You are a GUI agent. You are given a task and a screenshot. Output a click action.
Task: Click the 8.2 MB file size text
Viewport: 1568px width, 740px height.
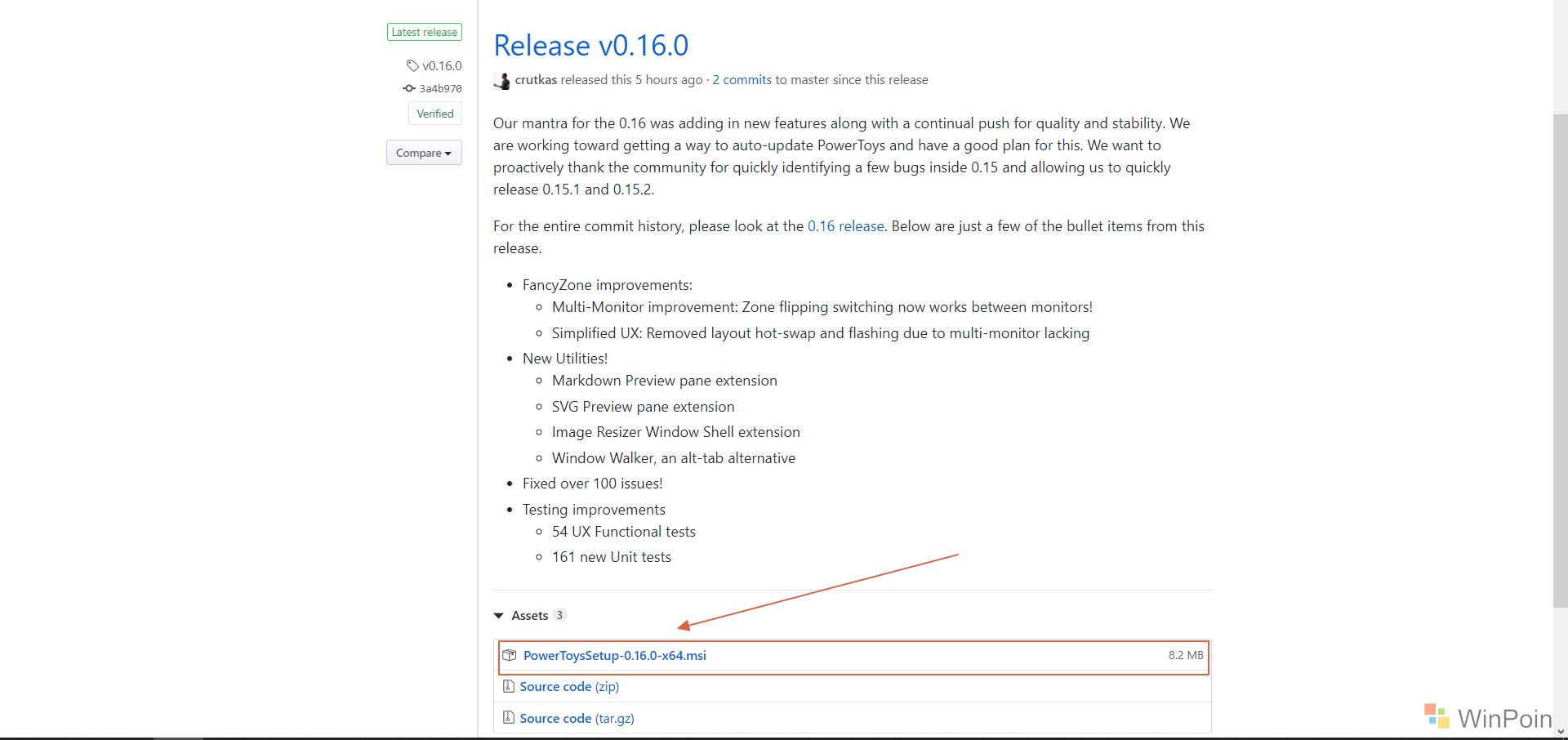point(1186,655)
